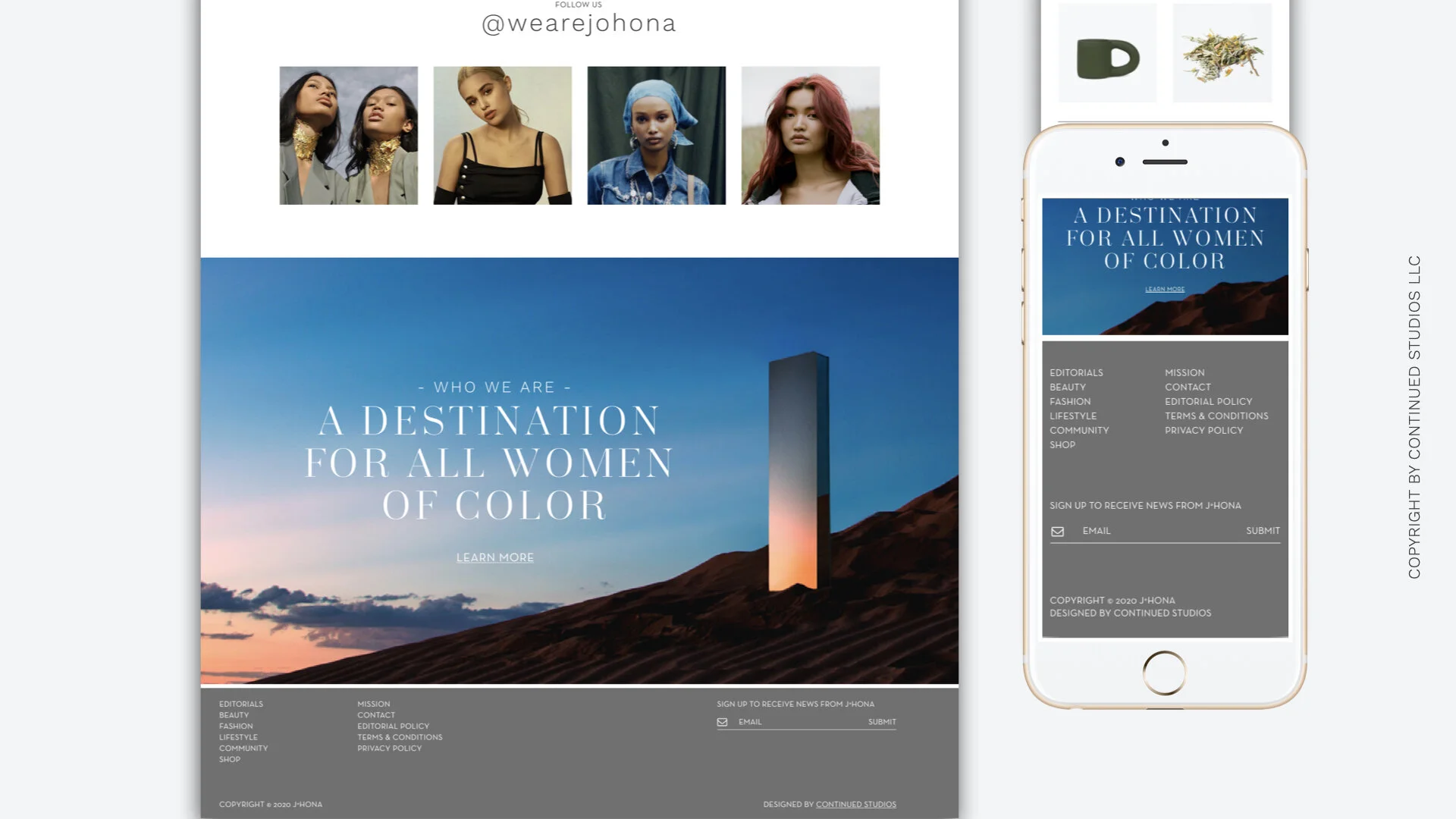This screenshot has width=1456, height=819.
Task: Open PRIVACY POLICY in desktop footer
Action: (x=389, y=748)
